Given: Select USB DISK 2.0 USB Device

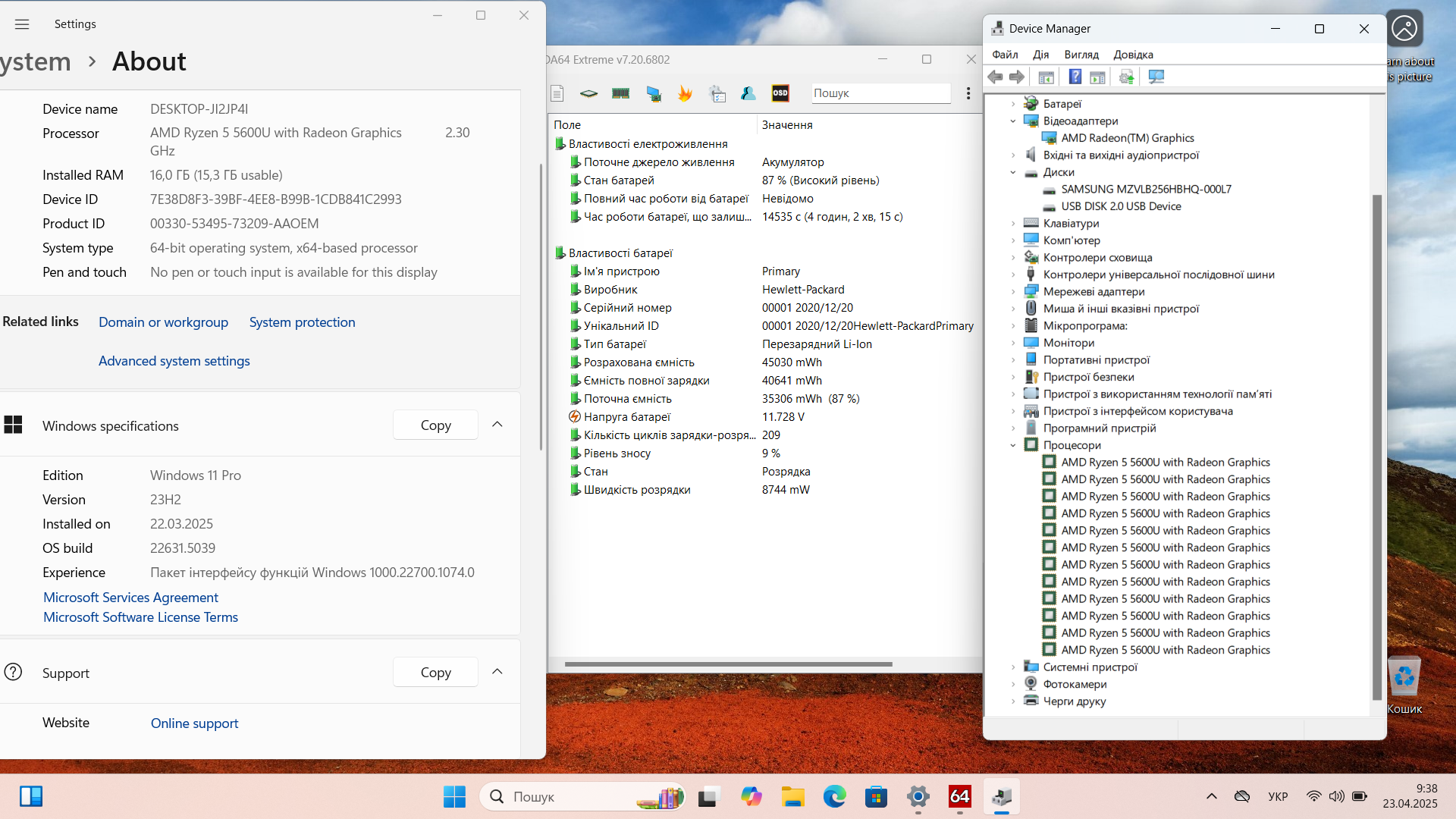Looking at the screenshot, I should click(1121, 206).
